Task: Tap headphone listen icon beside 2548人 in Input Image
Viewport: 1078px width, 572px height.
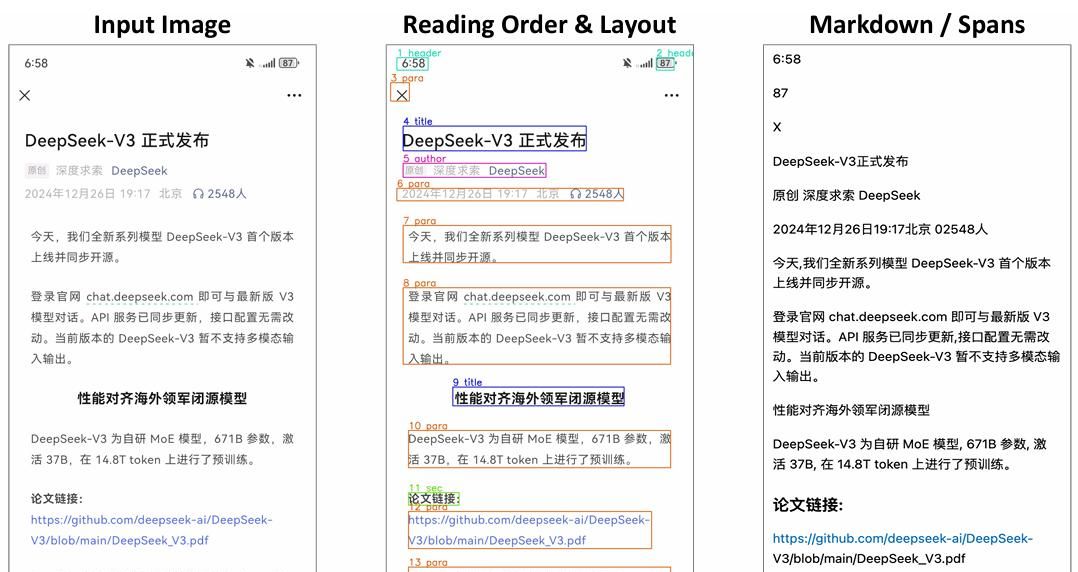Action: point(198,194)
